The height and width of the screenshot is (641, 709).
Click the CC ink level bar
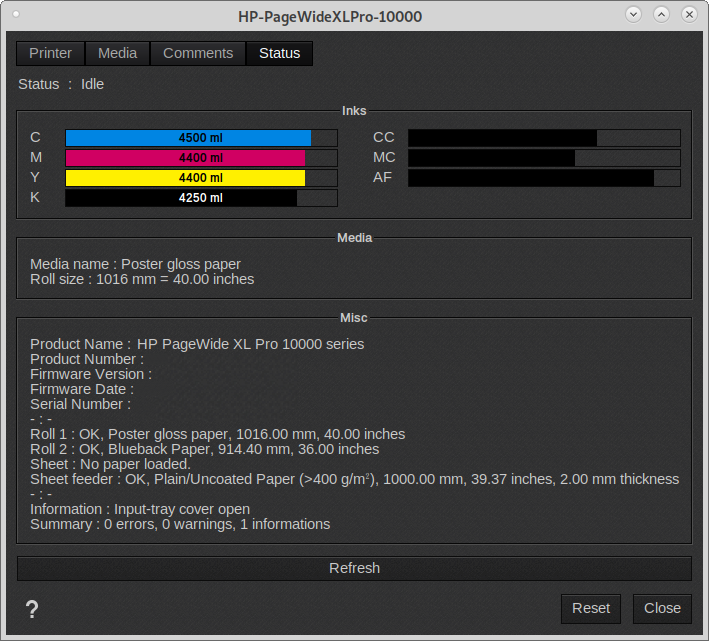coord(543,138)
